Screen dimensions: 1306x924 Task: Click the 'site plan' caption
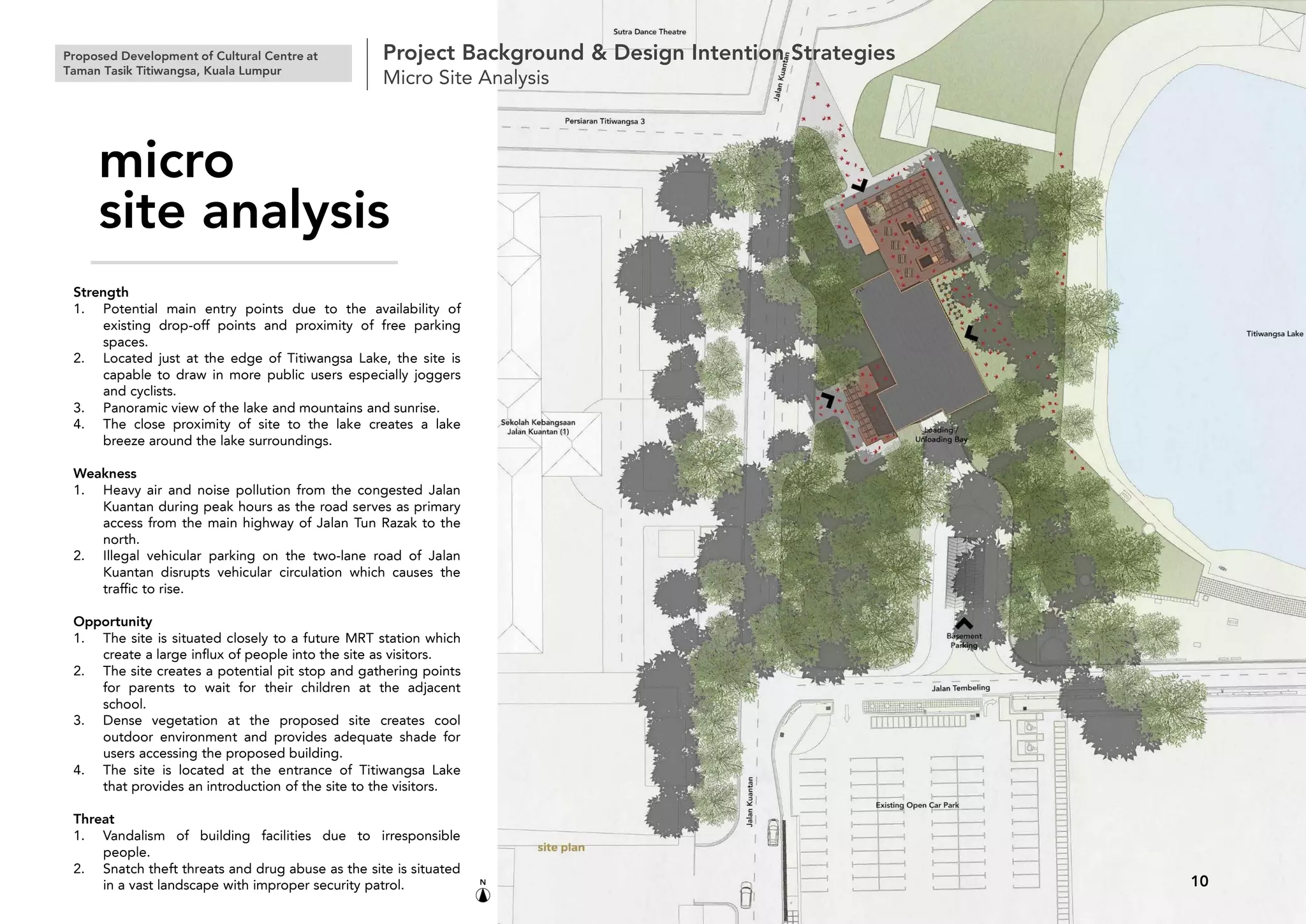tap(561, 847)
